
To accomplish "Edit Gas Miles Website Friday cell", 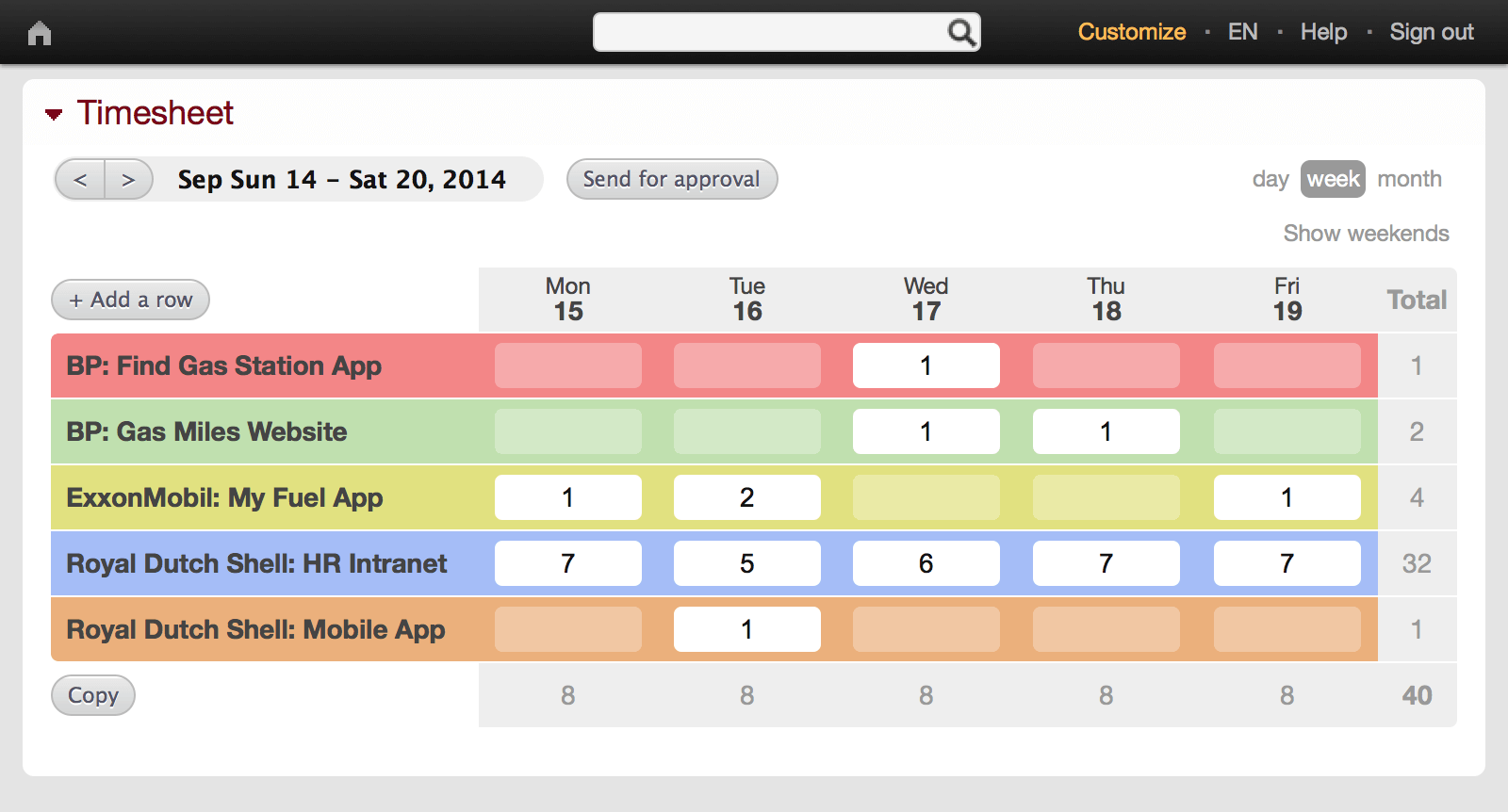I will [x=1287, y=431].
